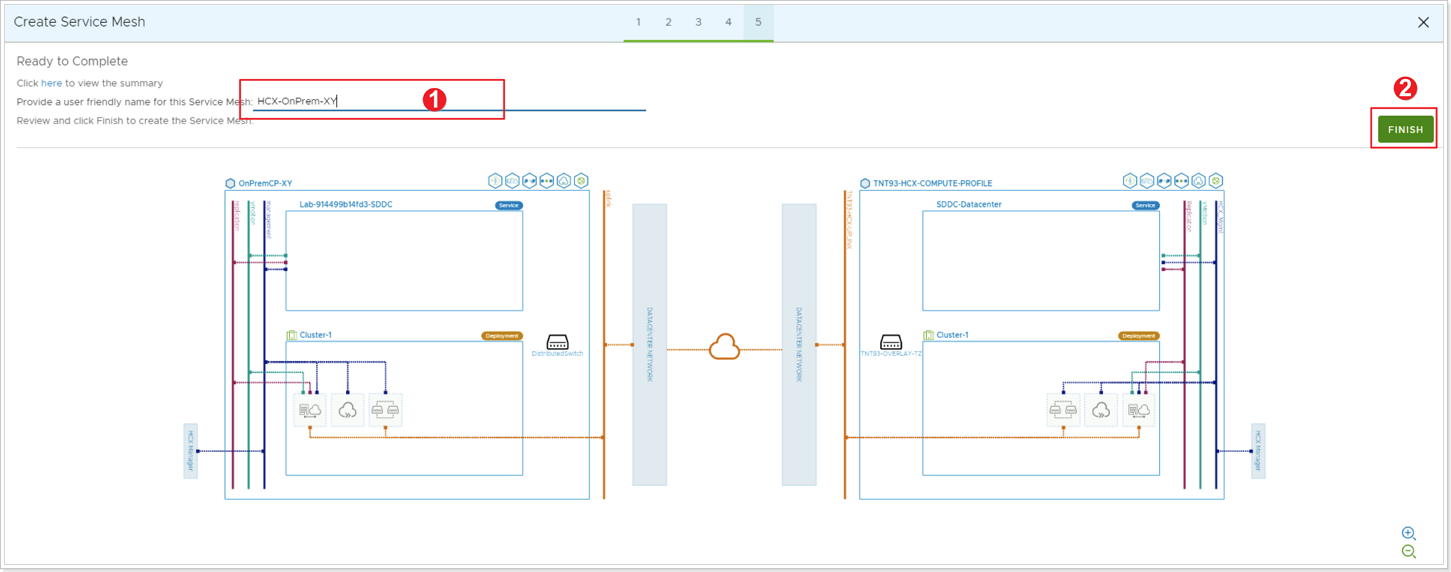Click the zoom out magnifier icon

point(1408,551)
